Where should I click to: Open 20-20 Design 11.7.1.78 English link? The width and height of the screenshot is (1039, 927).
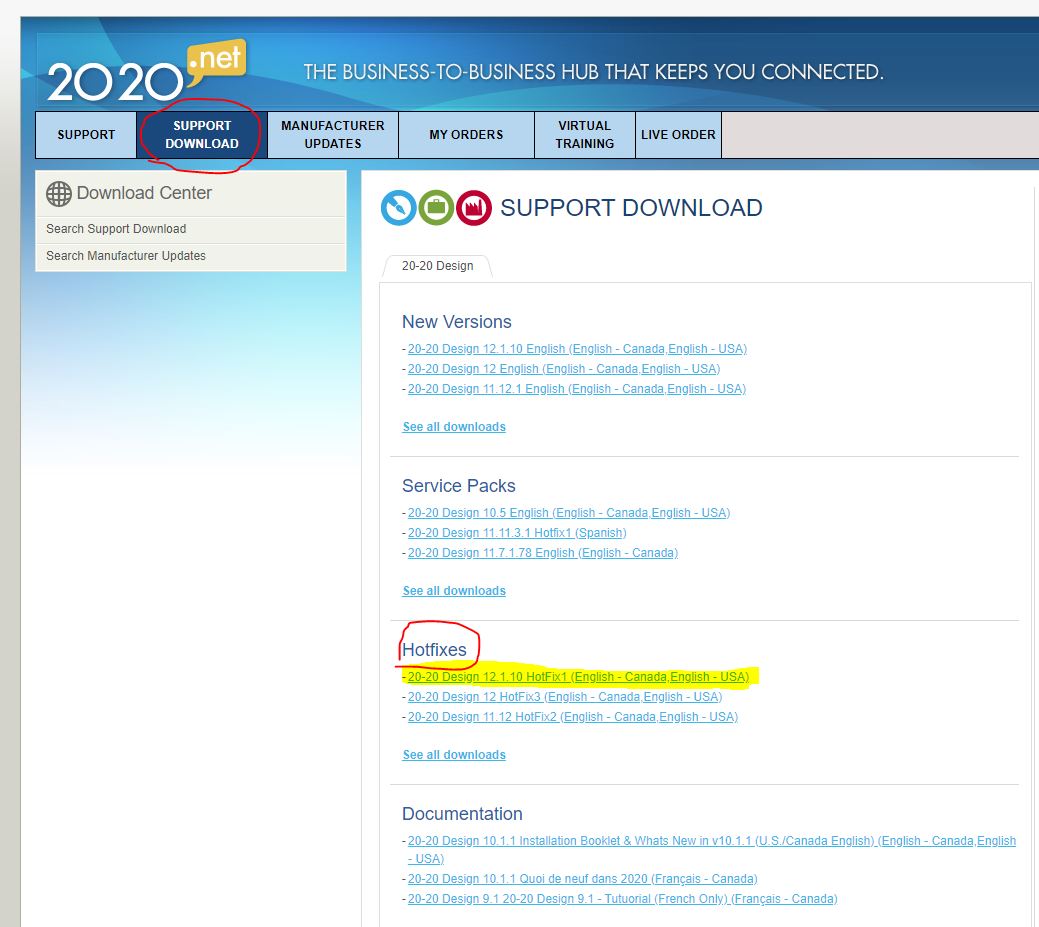pyautogui.click(x=543, y=553)
